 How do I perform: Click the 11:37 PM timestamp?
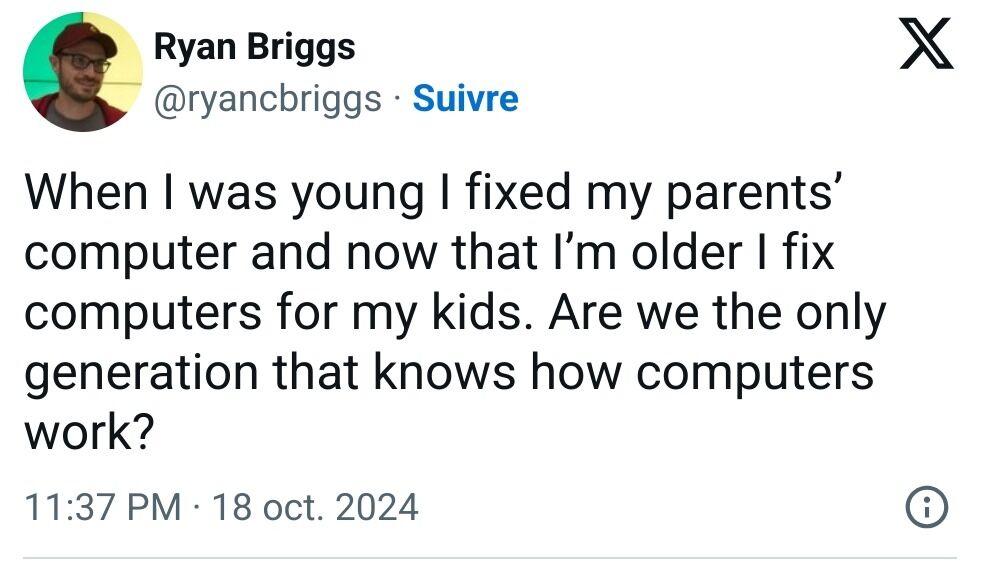[x=100, y=507]
